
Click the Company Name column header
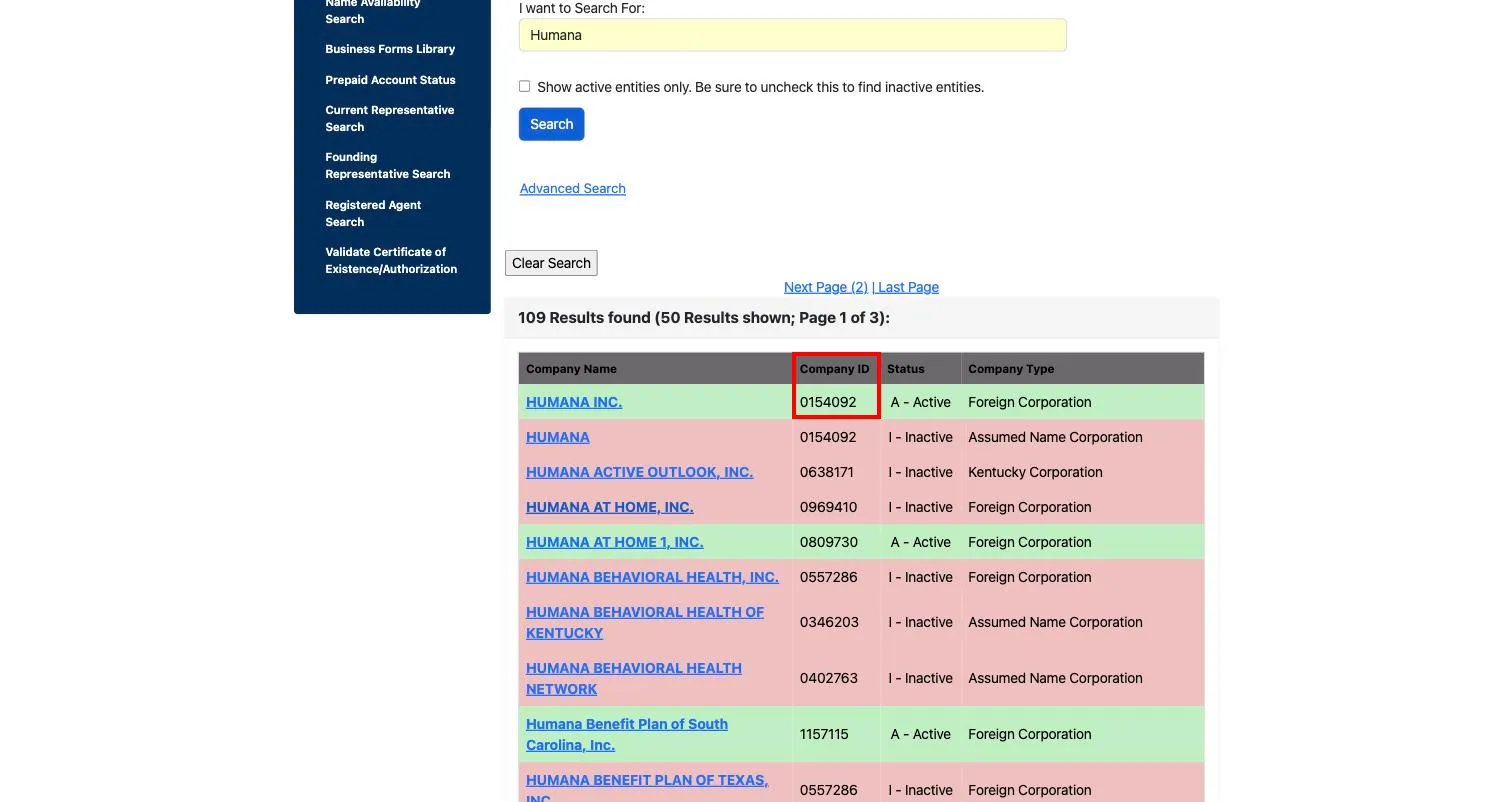pos(572,369)
